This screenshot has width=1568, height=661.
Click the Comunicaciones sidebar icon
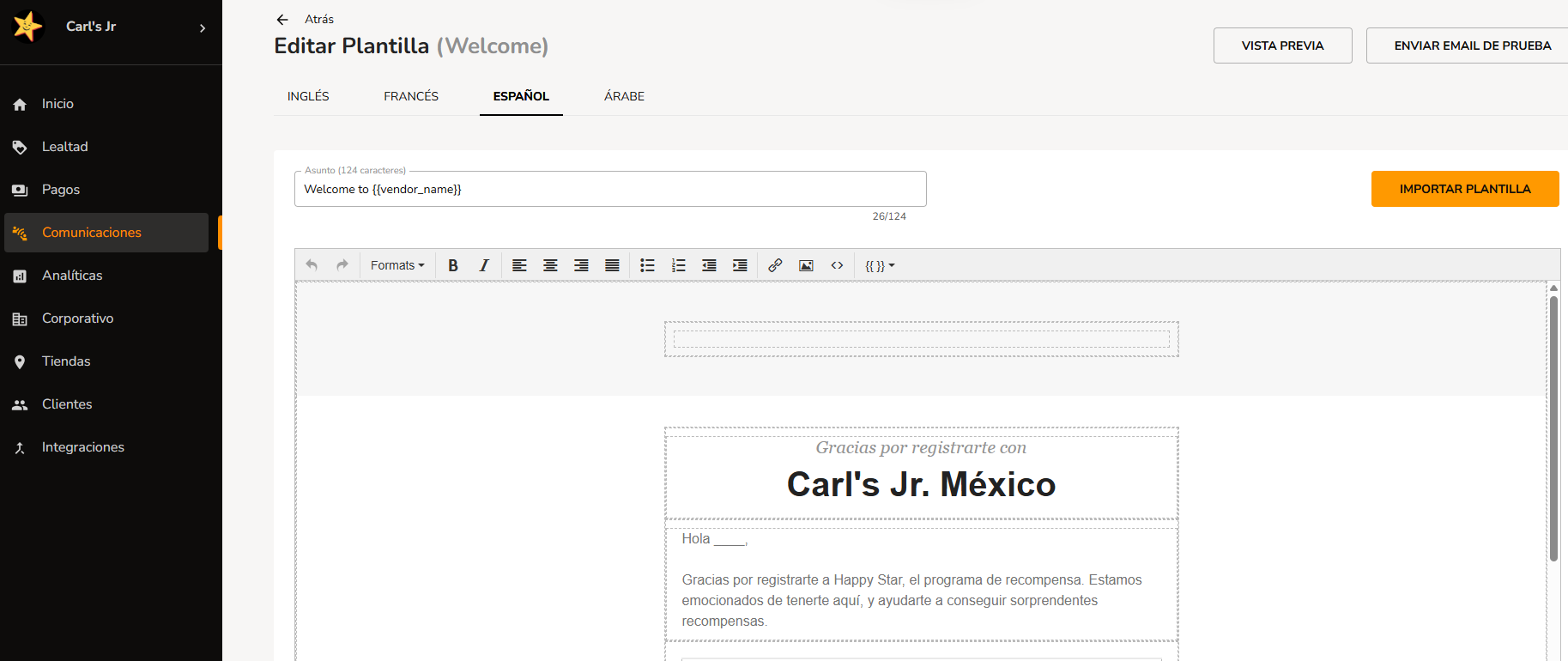pyautogui.click(x=20, y=233)
